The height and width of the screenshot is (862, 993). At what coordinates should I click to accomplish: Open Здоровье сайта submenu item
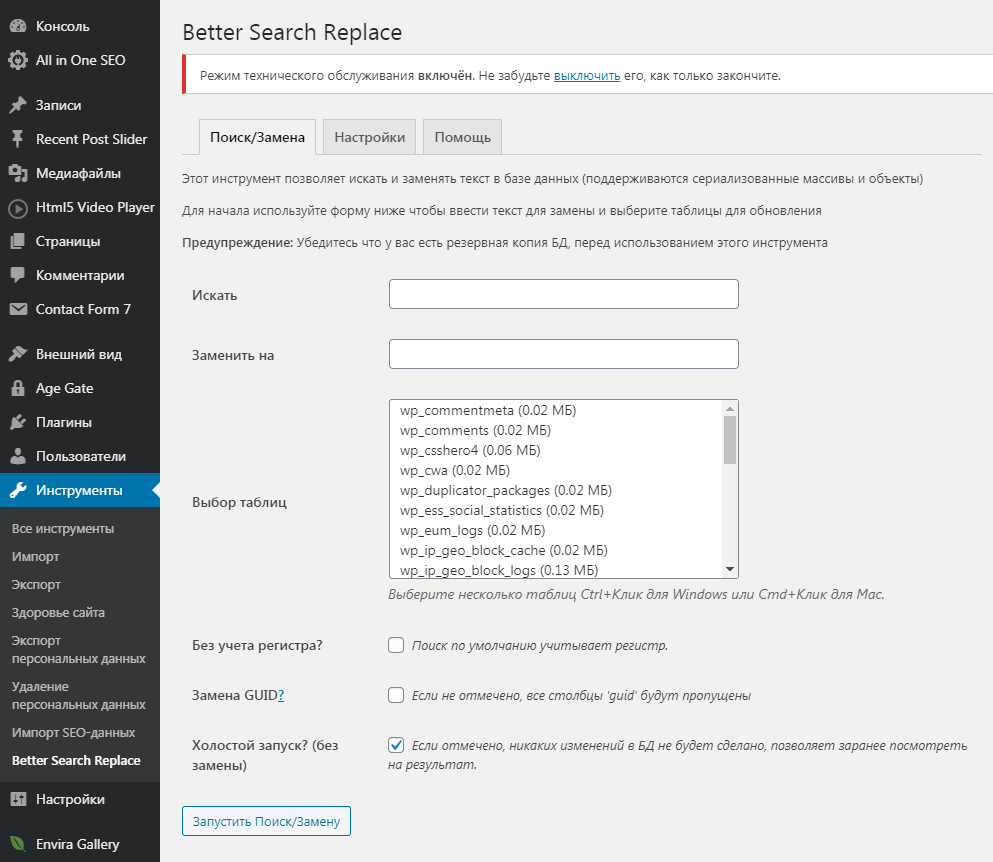pyautogui.click(x=58, y=612)
